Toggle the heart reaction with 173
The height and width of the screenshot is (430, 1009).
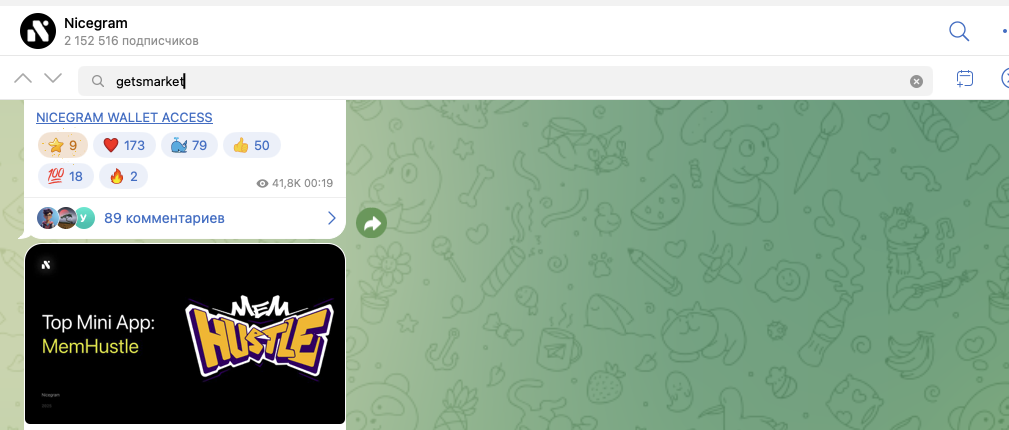click(x=124, y=145)
